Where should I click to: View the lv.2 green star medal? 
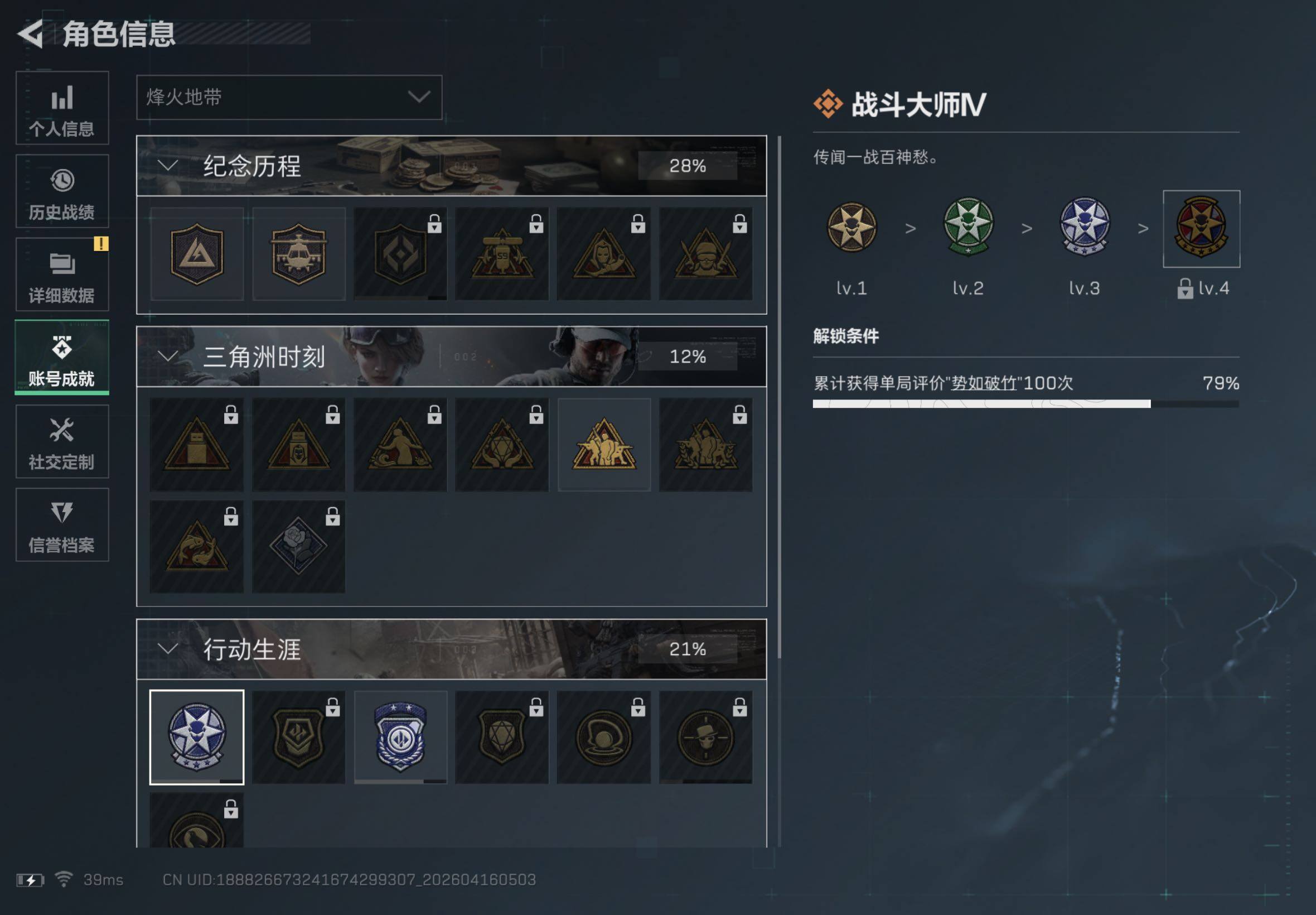[968, 228]
